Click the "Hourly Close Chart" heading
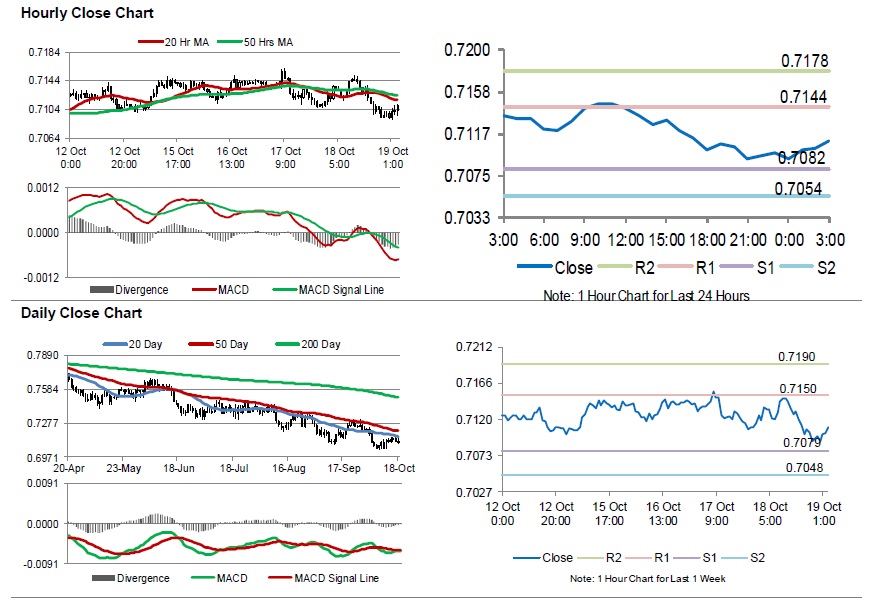Viewport: 873px width, 601px height. tap(87, 13)
